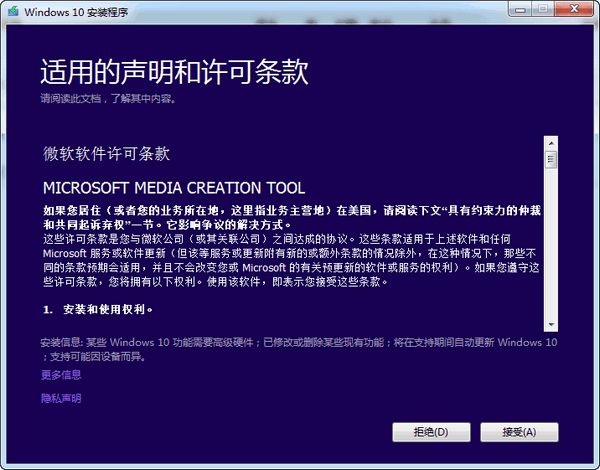Click the text MICROSOFT MEDIA CREATION TOOL
Viewport: 600px width, 470px height.
[x=174, y=188]
